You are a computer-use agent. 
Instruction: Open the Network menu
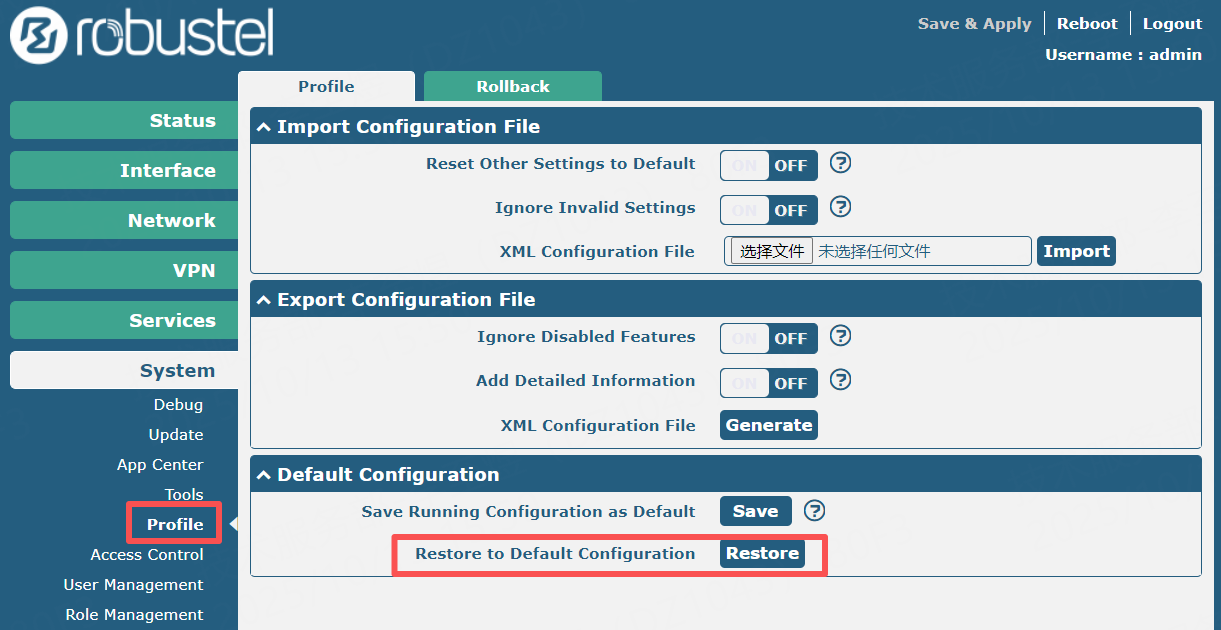click(124, 220)
